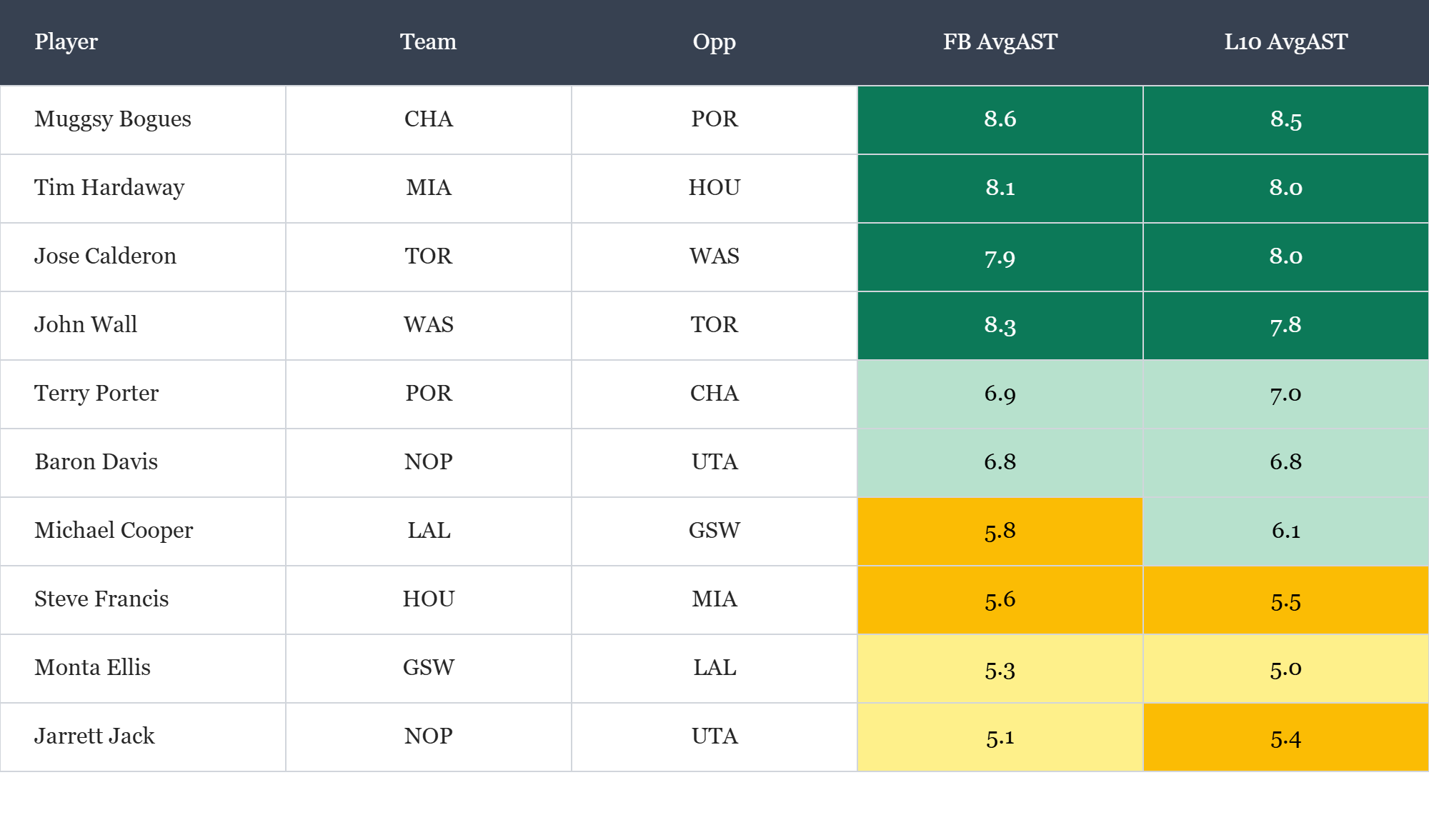The image size is (1429, 840).
Task: Click the Opp column header
Action: point(714,42)
